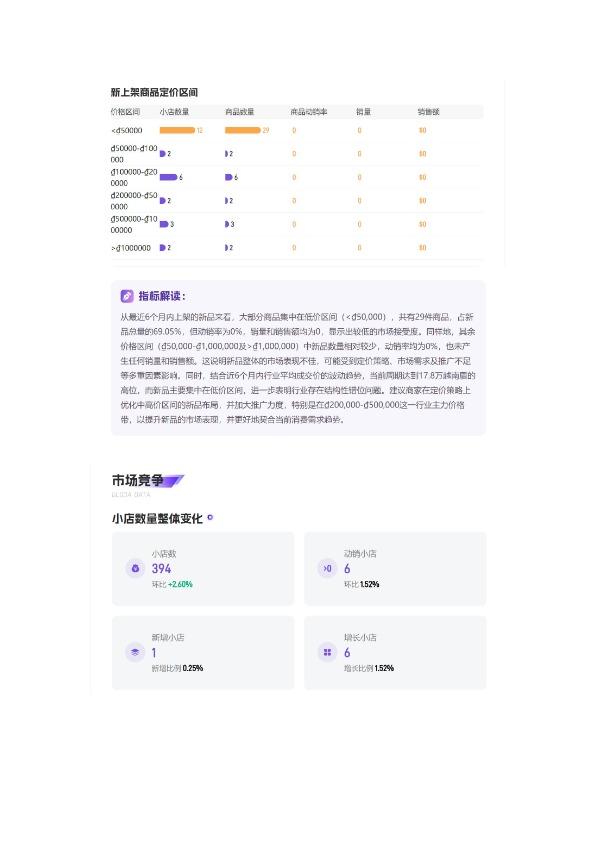
Task: Click the 小店数 label in its card
Action: click(164, 554)
